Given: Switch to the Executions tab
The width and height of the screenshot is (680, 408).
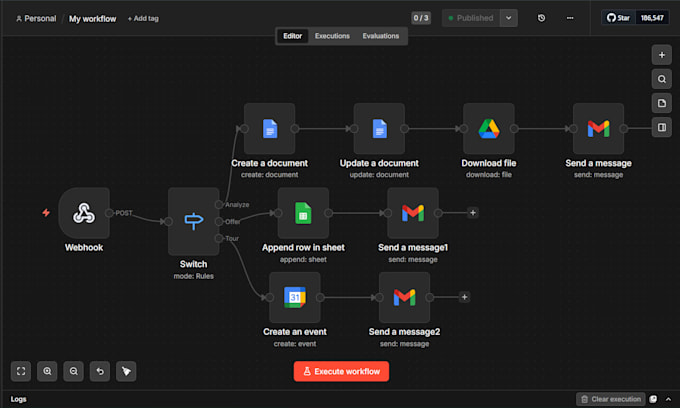Looking at the screenshot, I should (332, 36).
